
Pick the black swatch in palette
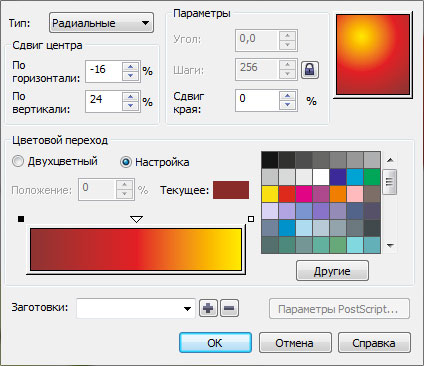(270, 160)
